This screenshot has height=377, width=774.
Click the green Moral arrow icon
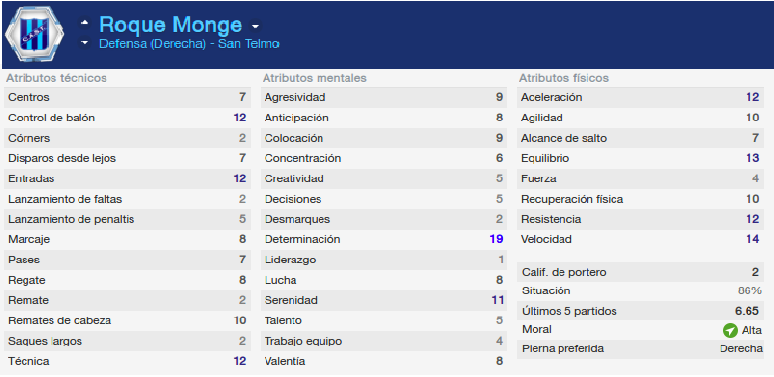pyautogui.click(x=730, y=330)
